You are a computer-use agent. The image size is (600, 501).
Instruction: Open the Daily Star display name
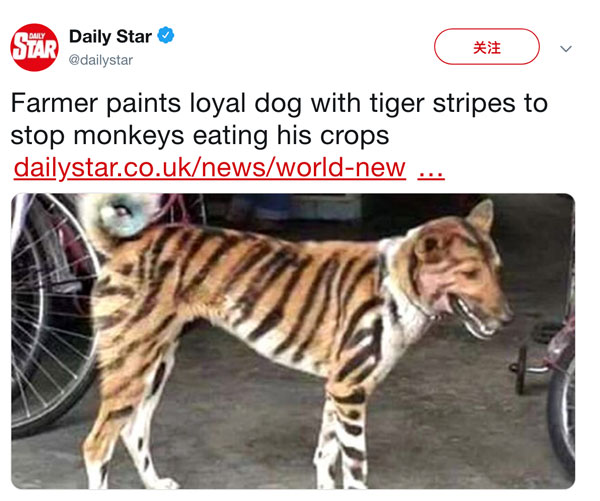click(x=110, y=36)
